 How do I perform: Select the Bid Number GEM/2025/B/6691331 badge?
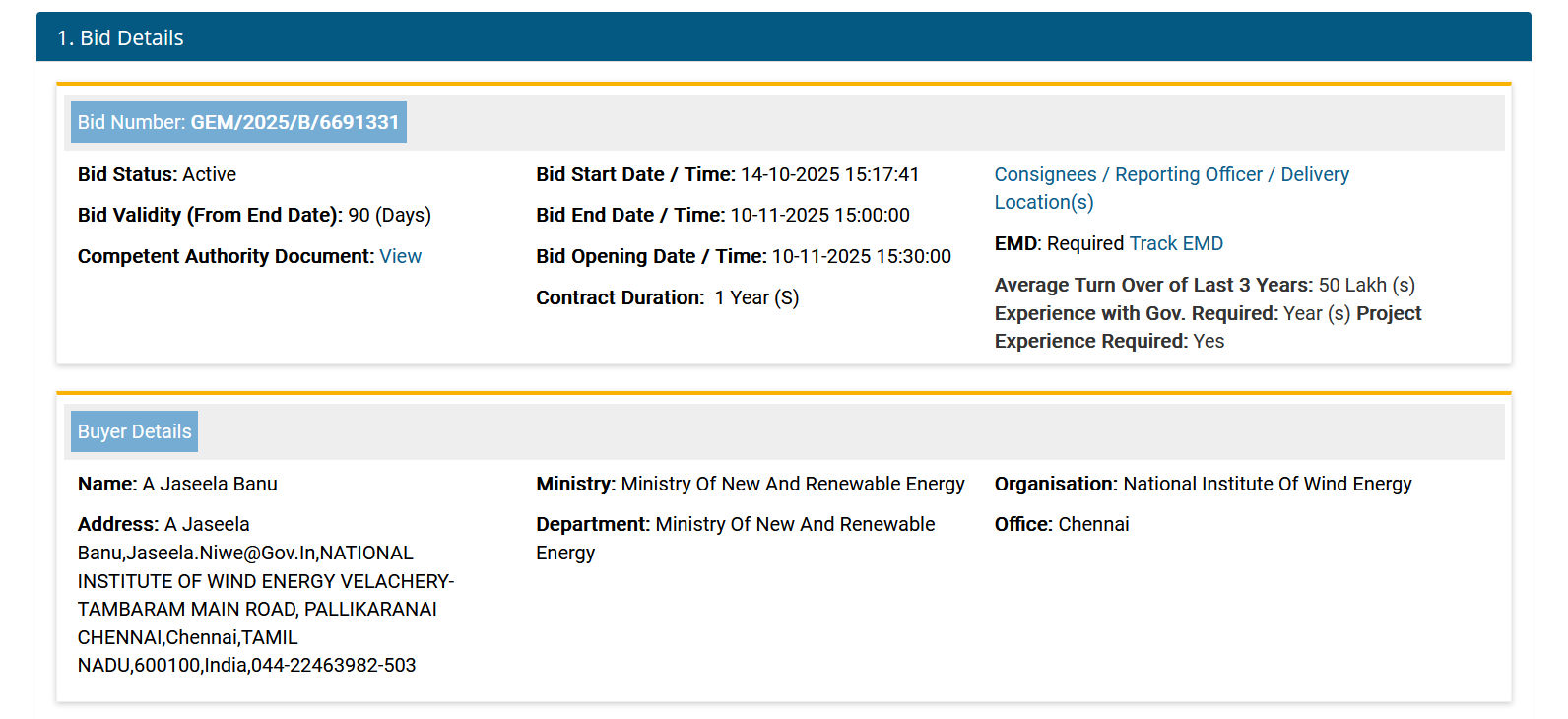tap(238, 122)
